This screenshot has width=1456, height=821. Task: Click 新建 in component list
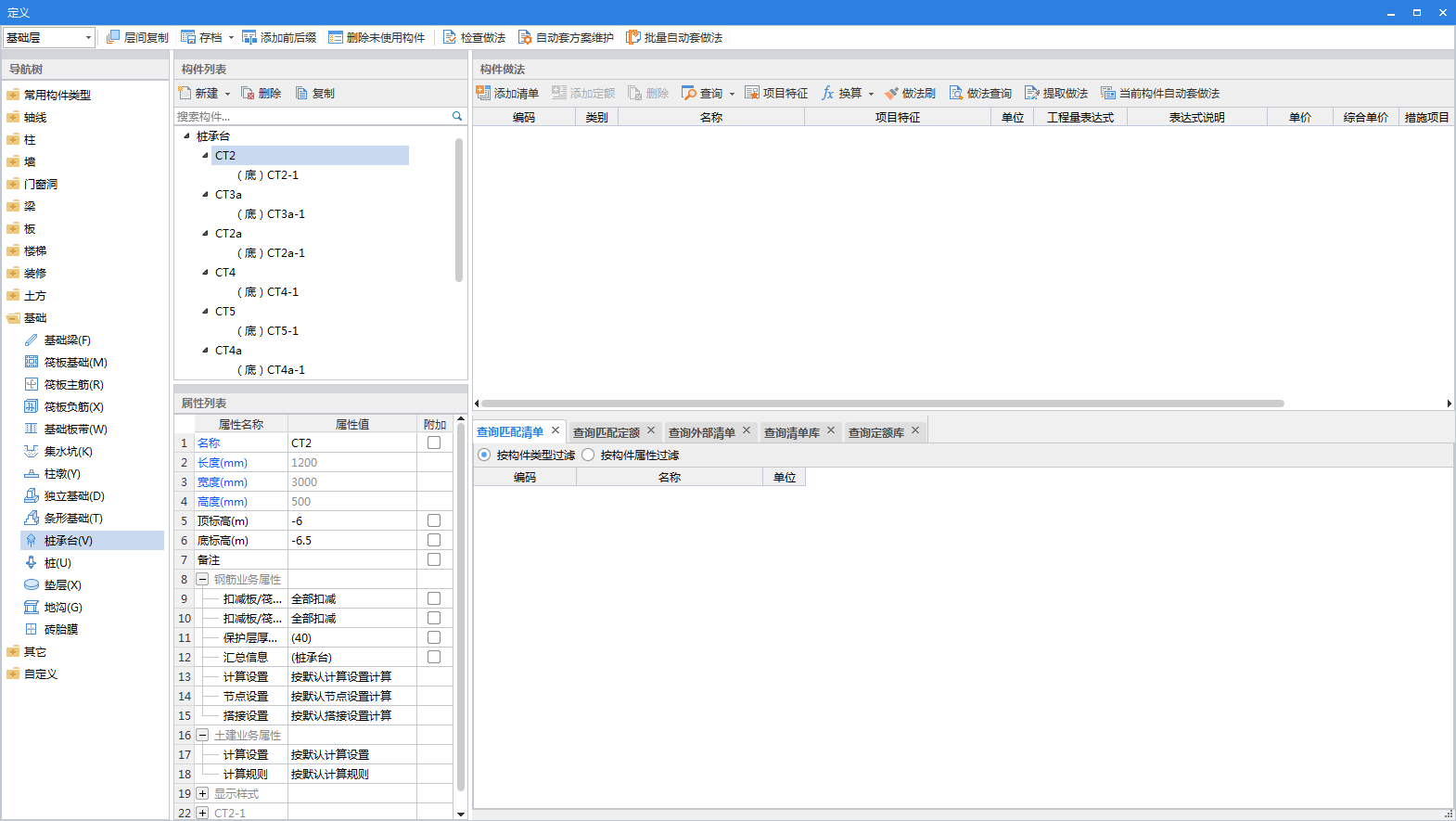(198, 93)
